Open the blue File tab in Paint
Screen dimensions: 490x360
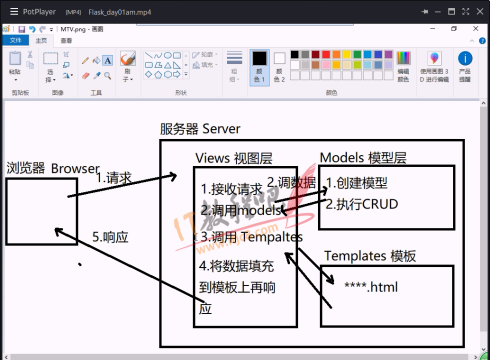15,40
